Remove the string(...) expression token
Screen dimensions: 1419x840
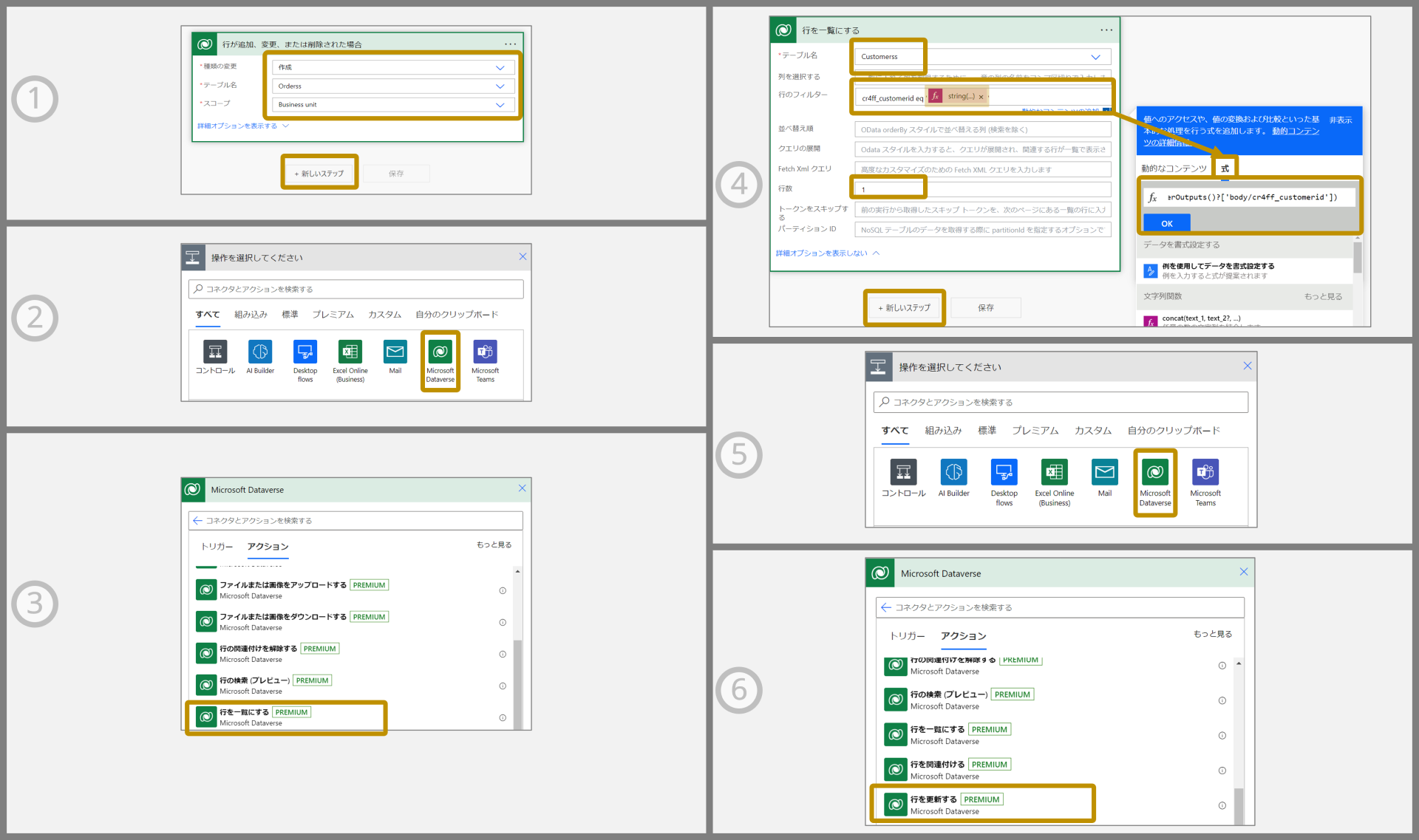point(981,97)
